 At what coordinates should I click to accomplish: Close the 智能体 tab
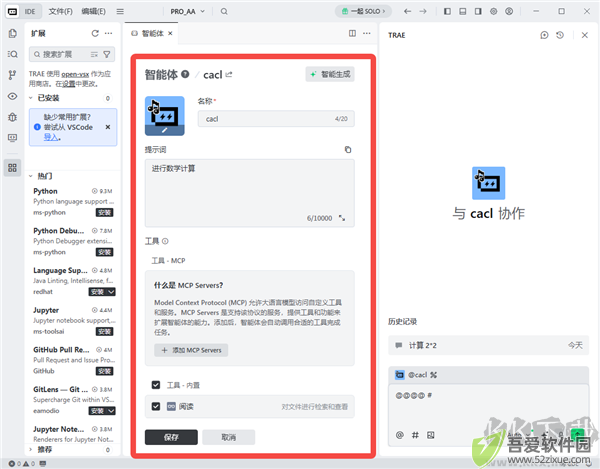(x=170, y=33)
